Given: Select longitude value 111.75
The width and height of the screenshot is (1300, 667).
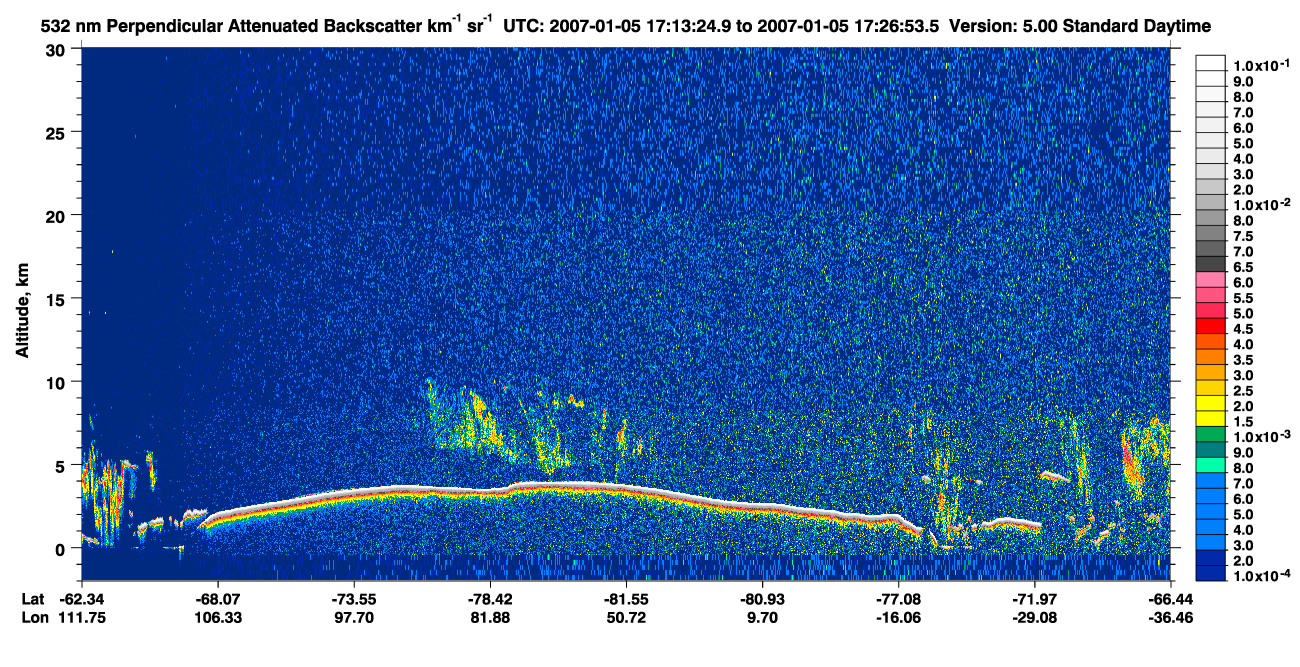Looking at the screenshot, I should pyautogui.click(x=81, y=617).
